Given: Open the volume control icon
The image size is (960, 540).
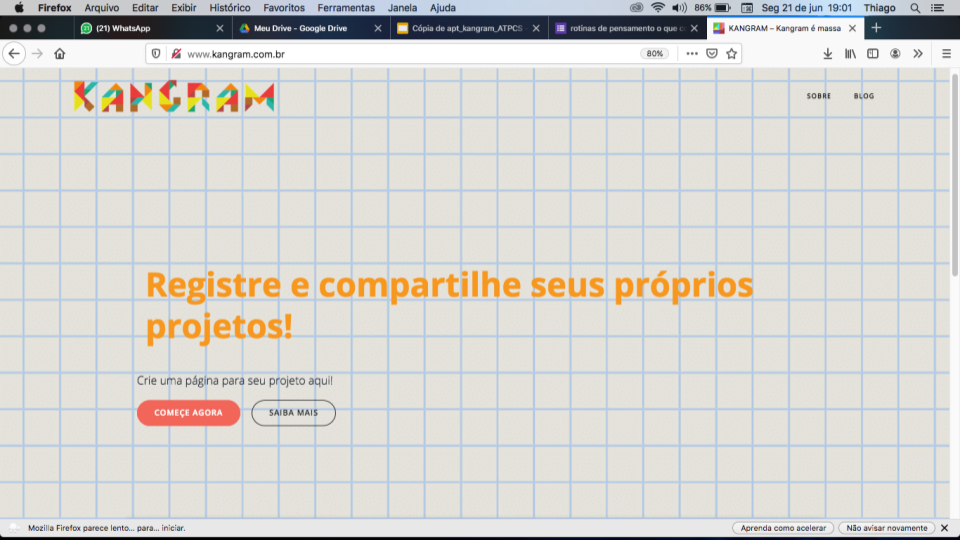Looking at the screenshot, I should tap(679, 8).
